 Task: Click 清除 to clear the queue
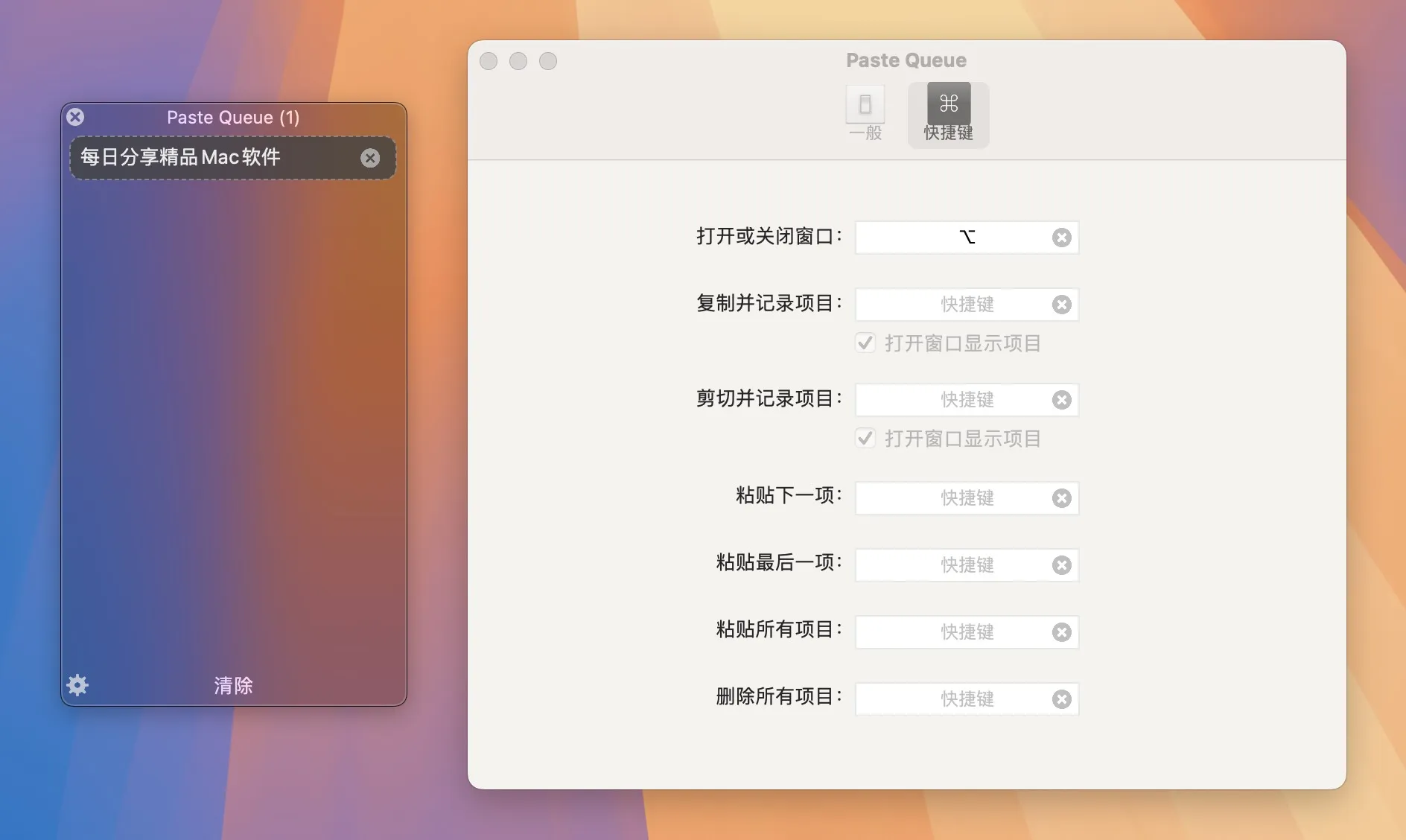(x=233, y=685)
